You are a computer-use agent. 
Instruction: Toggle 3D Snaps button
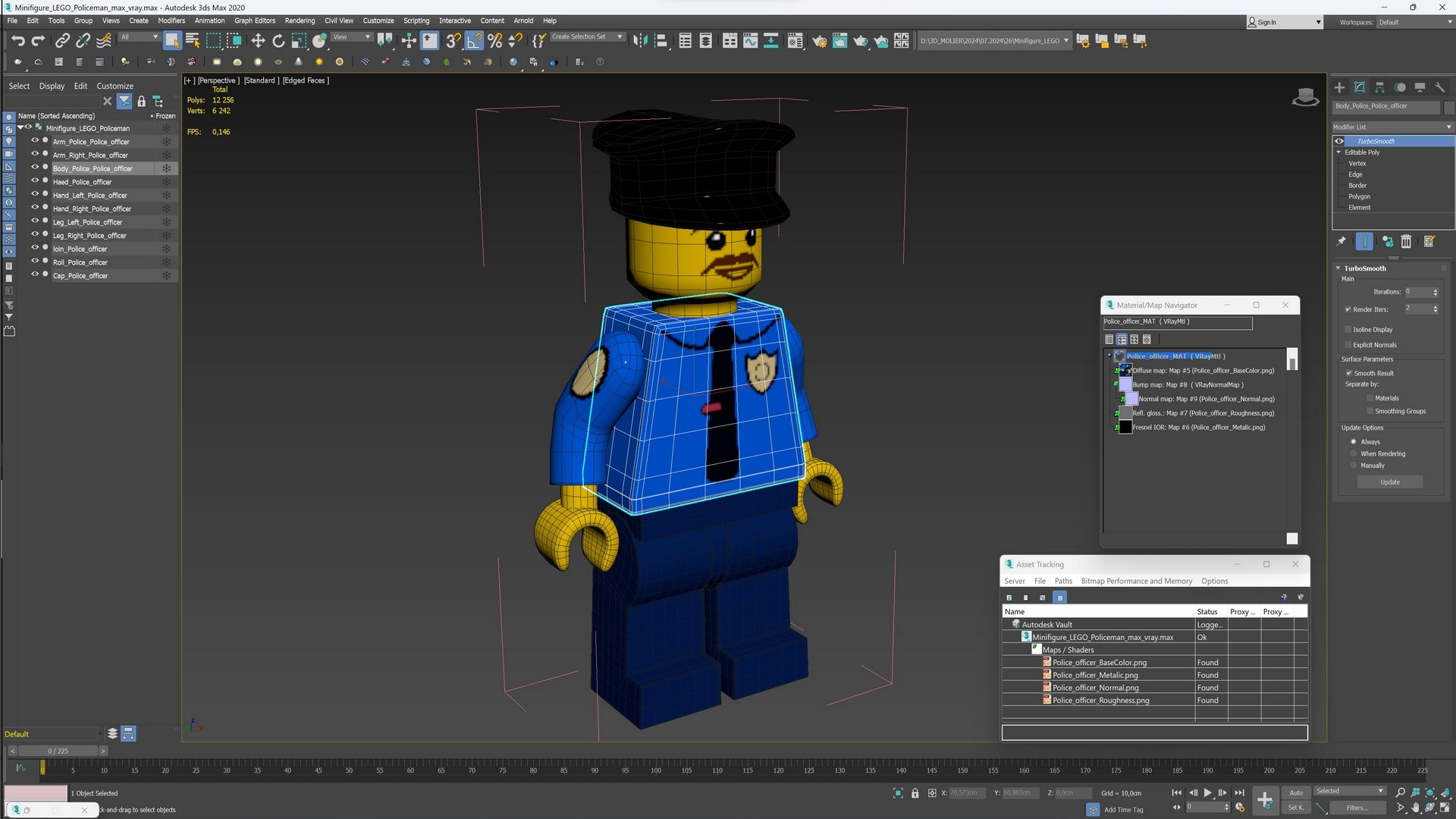tap(453, 41)
